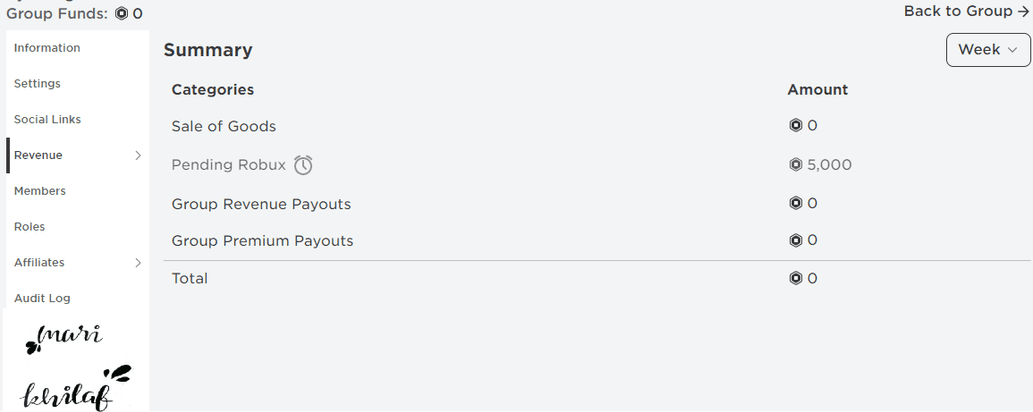Open the Week time period dropdown

tap(988, 50)
